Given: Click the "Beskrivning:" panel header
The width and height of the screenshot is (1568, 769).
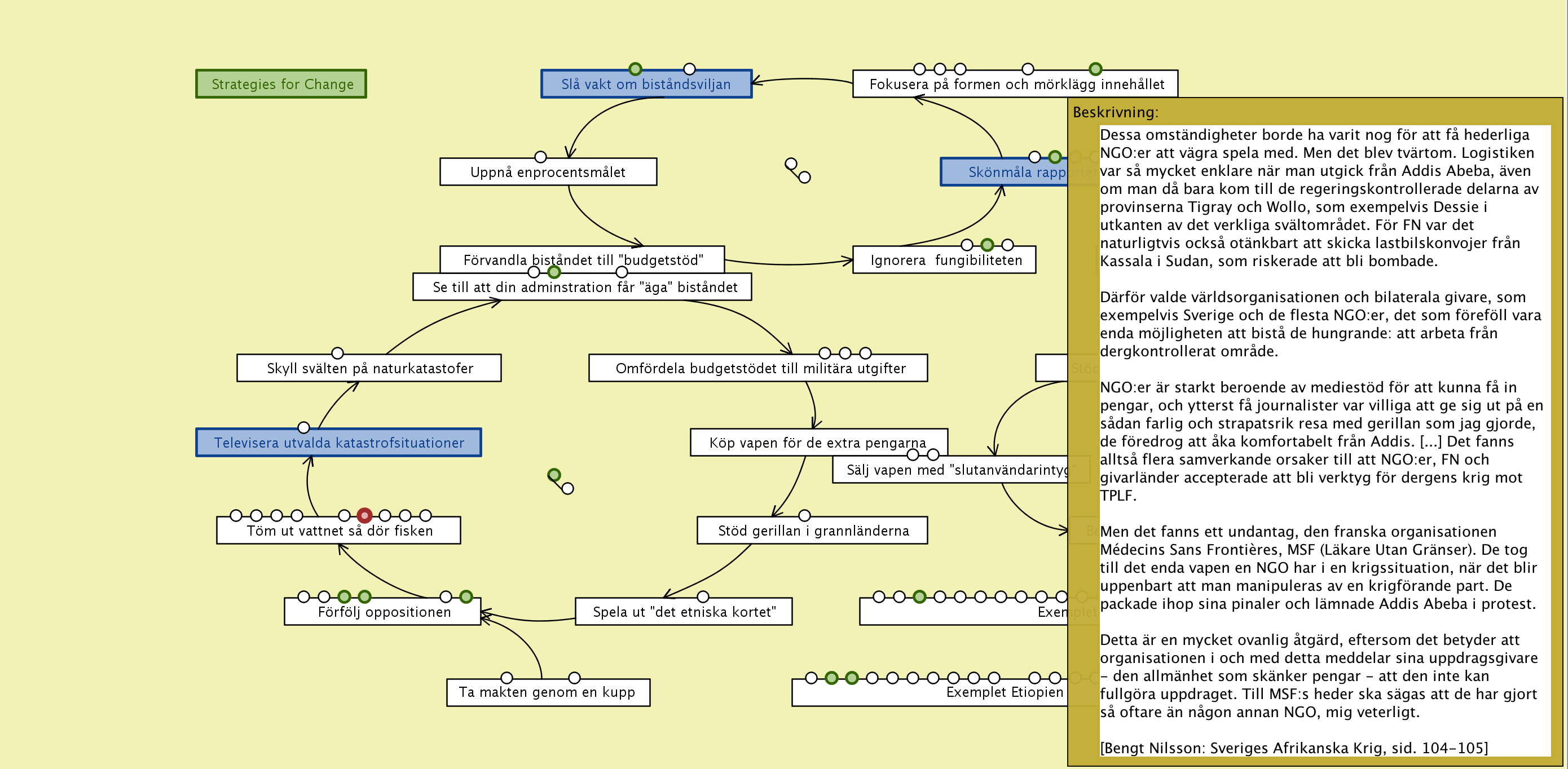Looking at the screenshot, I should (1115, 112).
